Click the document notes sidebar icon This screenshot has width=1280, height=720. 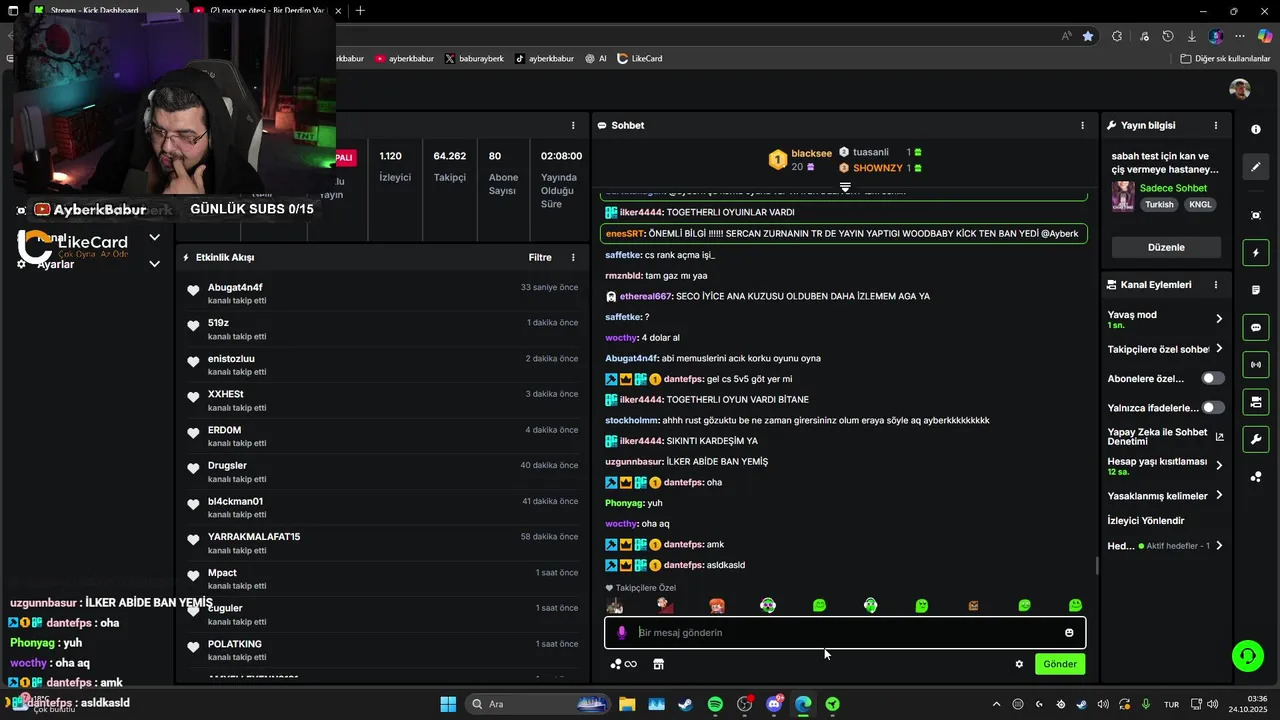(1256, 290)
